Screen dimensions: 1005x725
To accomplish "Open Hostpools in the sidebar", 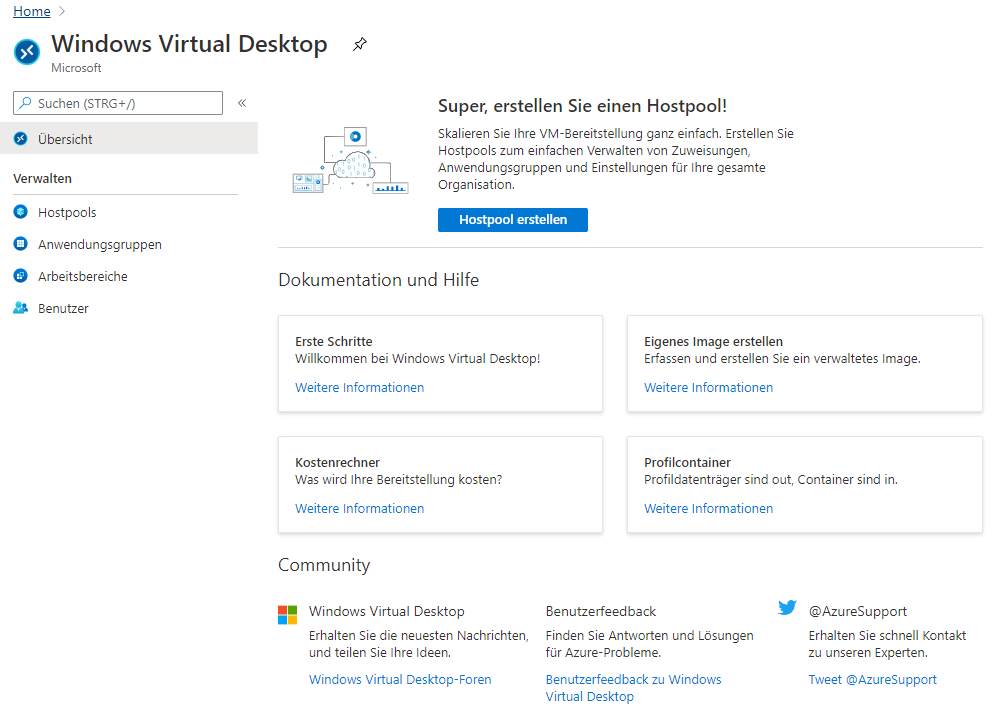I will click(67, 212).
